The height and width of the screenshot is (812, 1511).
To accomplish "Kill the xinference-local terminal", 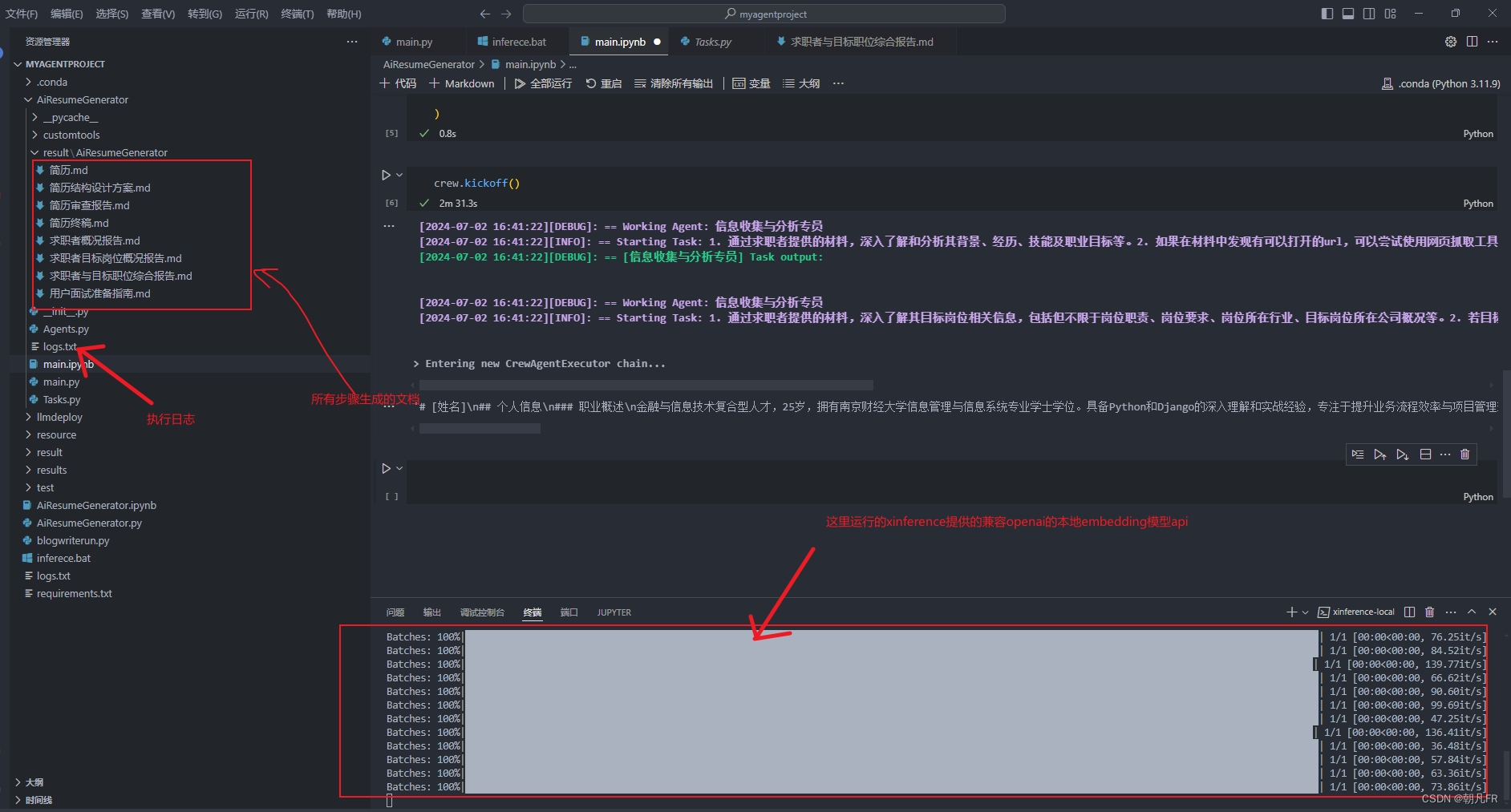I will coord(1429,612).
